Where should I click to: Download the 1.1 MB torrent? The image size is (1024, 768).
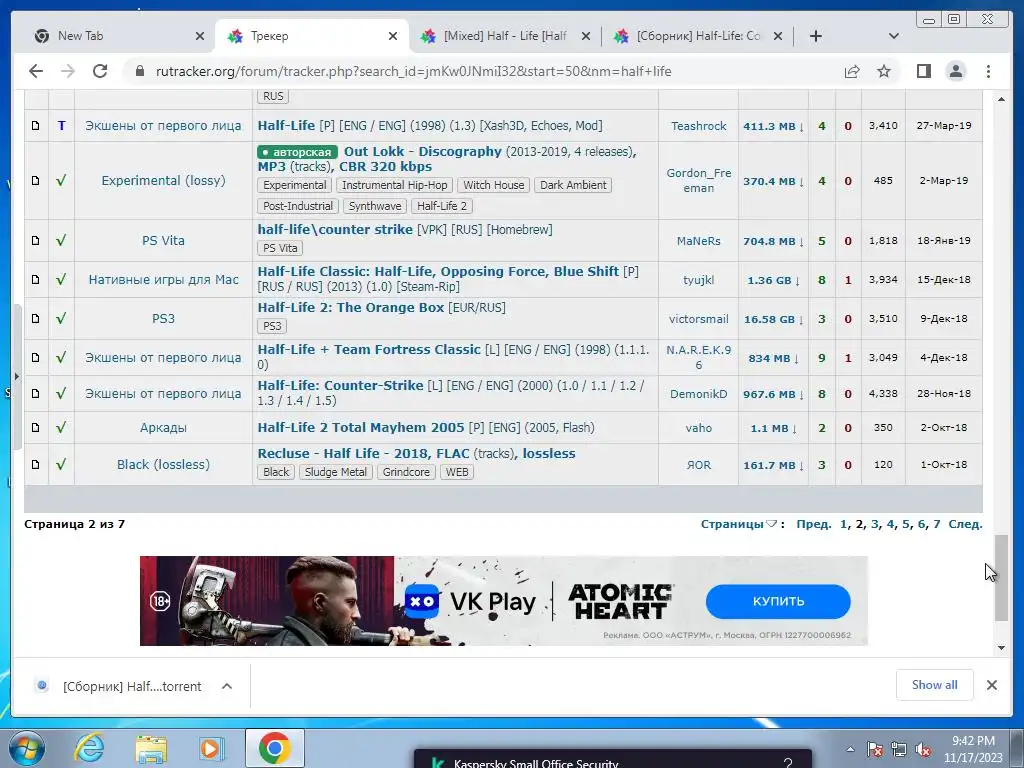773,428
